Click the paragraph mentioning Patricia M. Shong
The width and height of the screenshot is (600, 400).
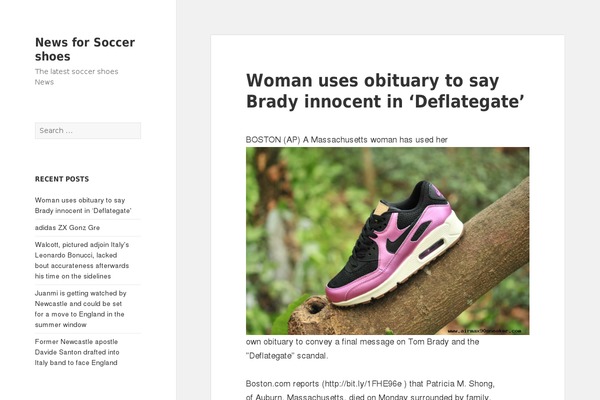click(x=370, y=390)
